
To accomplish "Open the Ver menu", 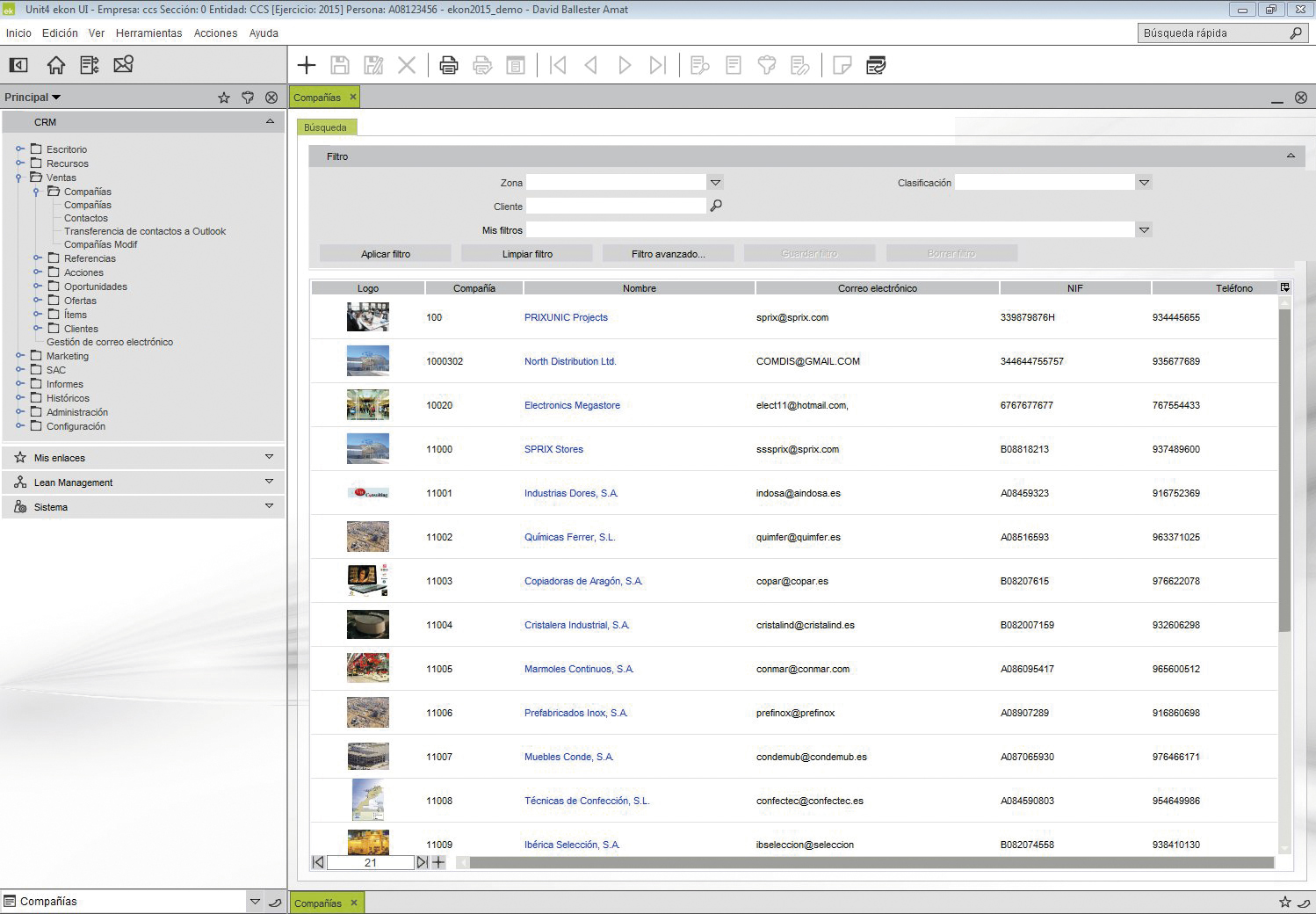I will point(97,33).
